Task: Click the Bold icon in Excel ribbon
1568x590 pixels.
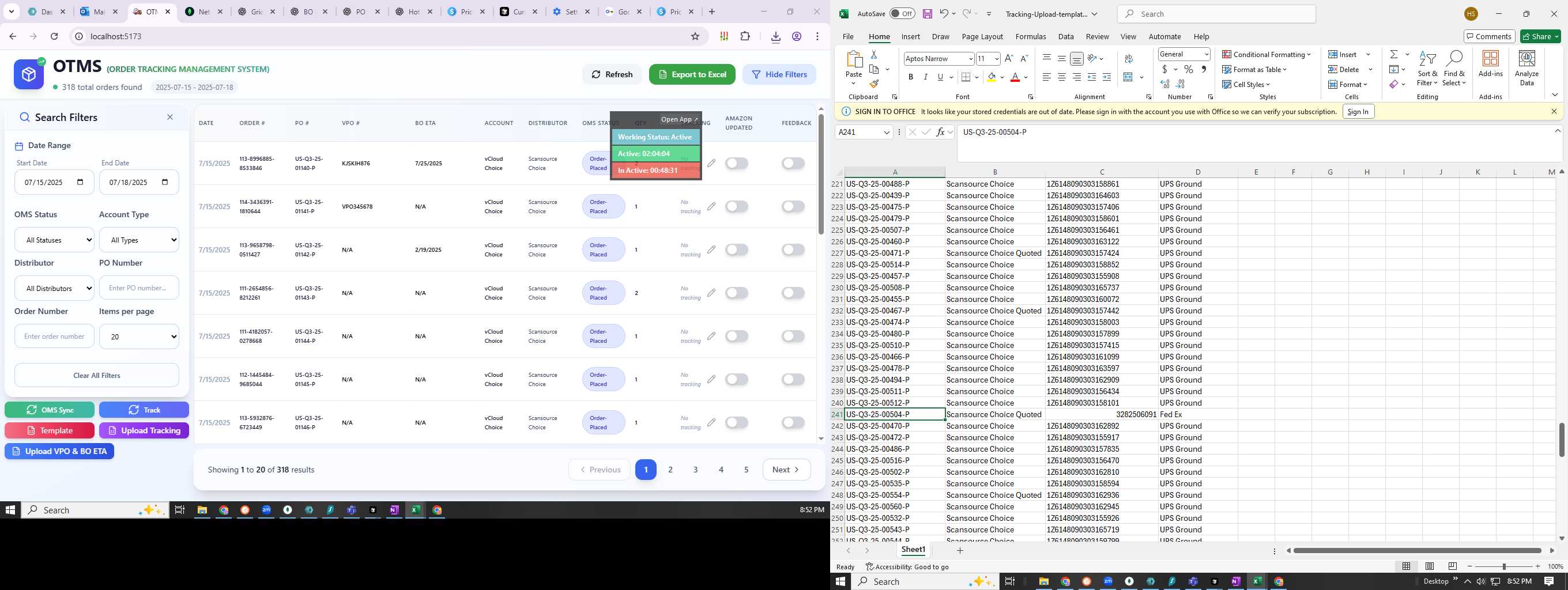Action: coord(911,77)
